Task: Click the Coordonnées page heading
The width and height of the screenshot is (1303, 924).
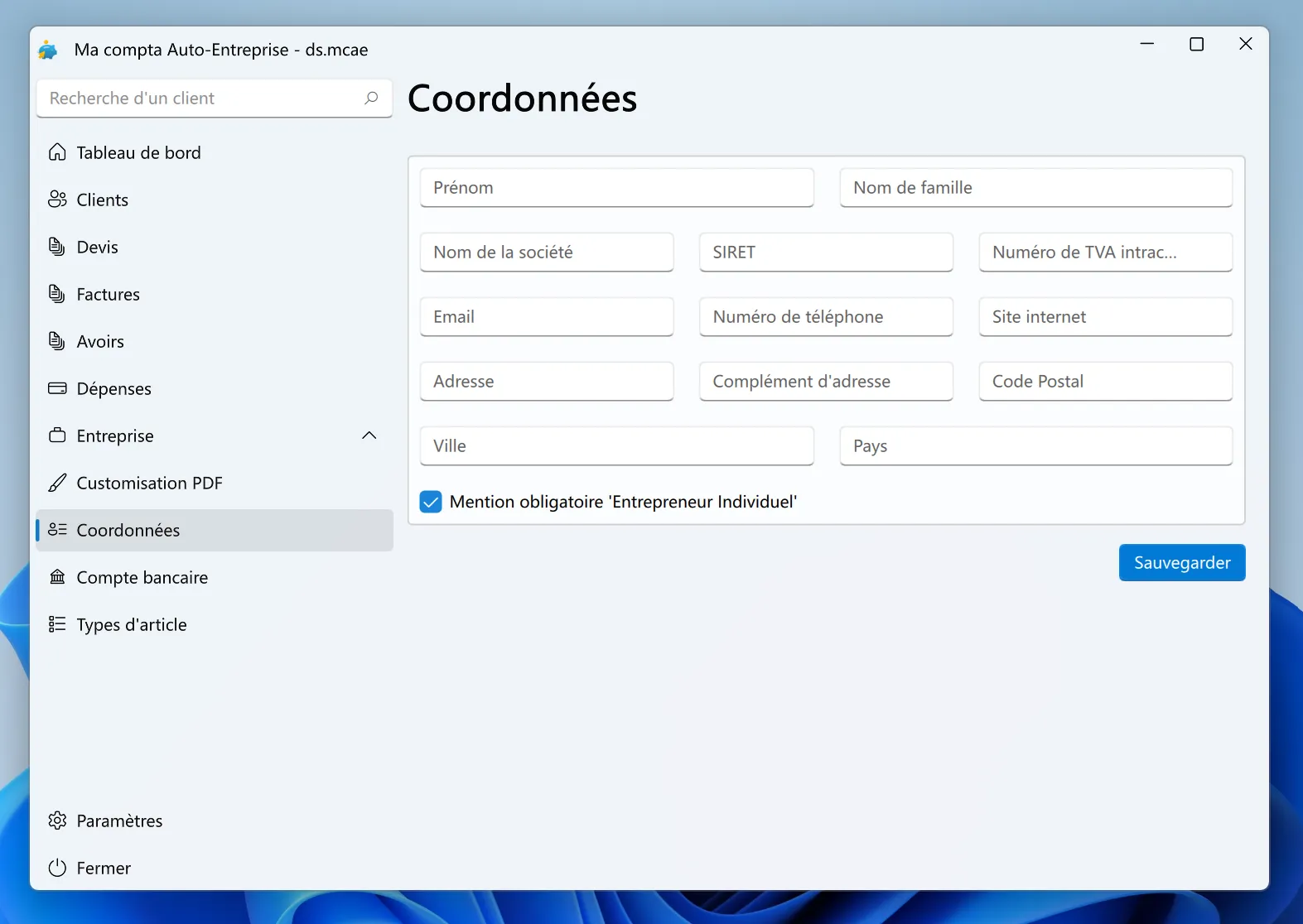Action: click(x=523, y=99)
